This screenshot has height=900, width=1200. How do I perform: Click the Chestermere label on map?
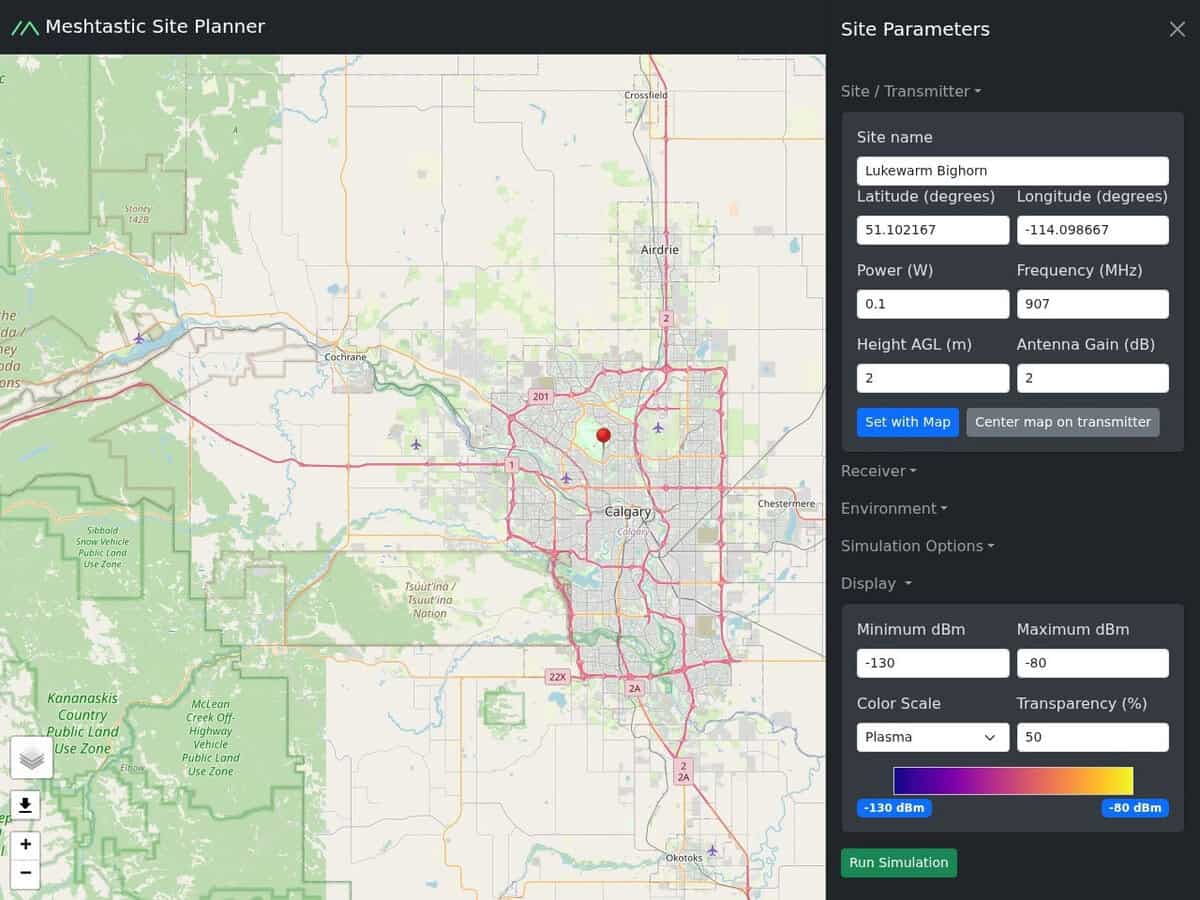(786, 503)
